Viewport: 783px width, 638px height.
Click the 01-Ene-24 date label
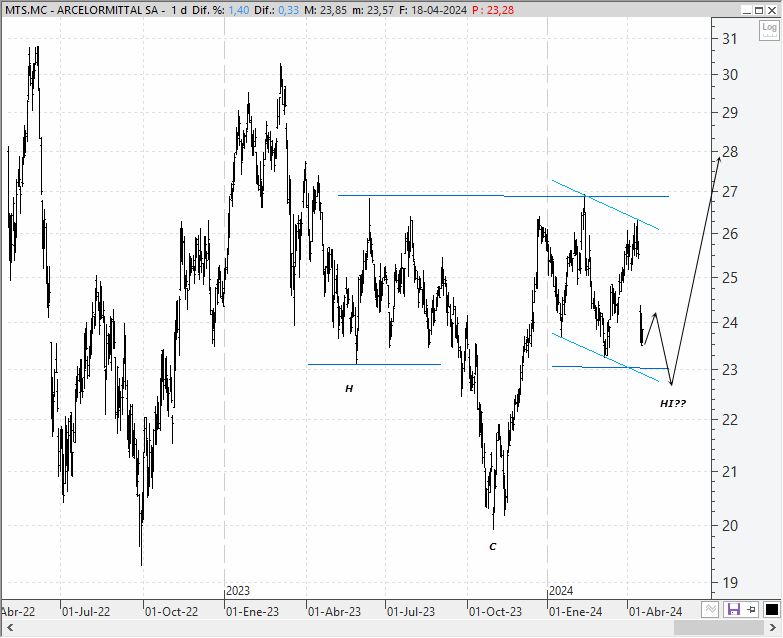pos(576,612)
